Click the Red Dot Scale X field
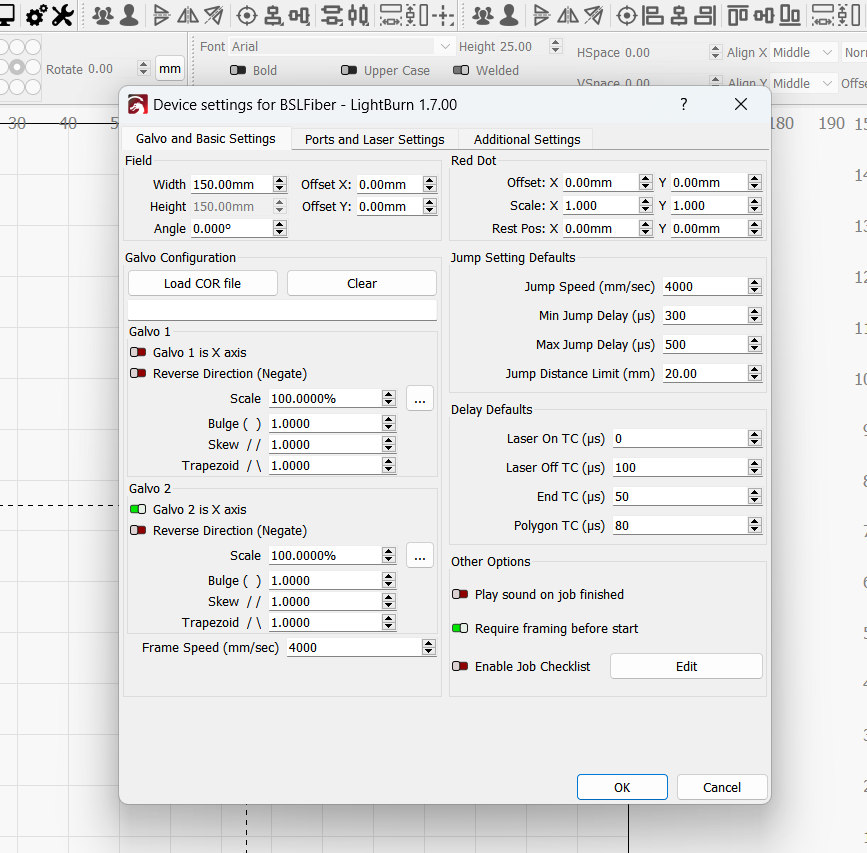Screen dimensions: 867x853 point(601,206)
